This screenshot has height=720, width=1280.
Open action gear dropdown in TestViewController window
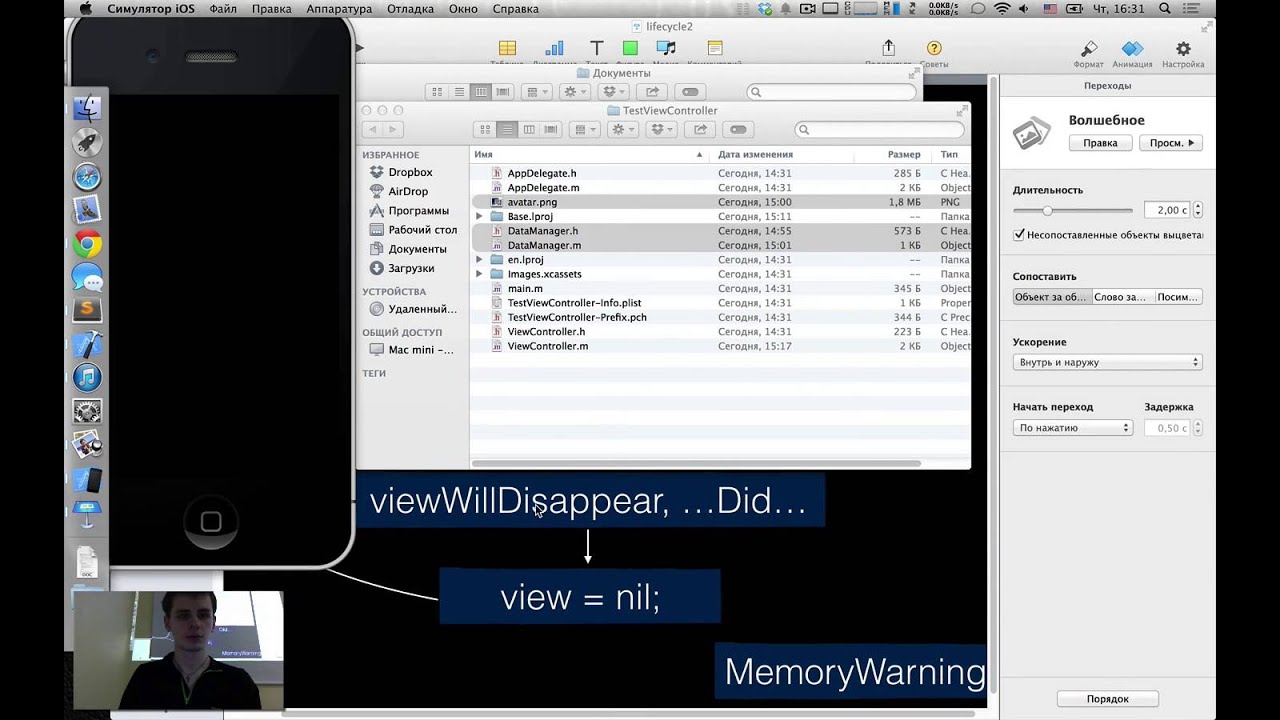click(x=623, y=129)
